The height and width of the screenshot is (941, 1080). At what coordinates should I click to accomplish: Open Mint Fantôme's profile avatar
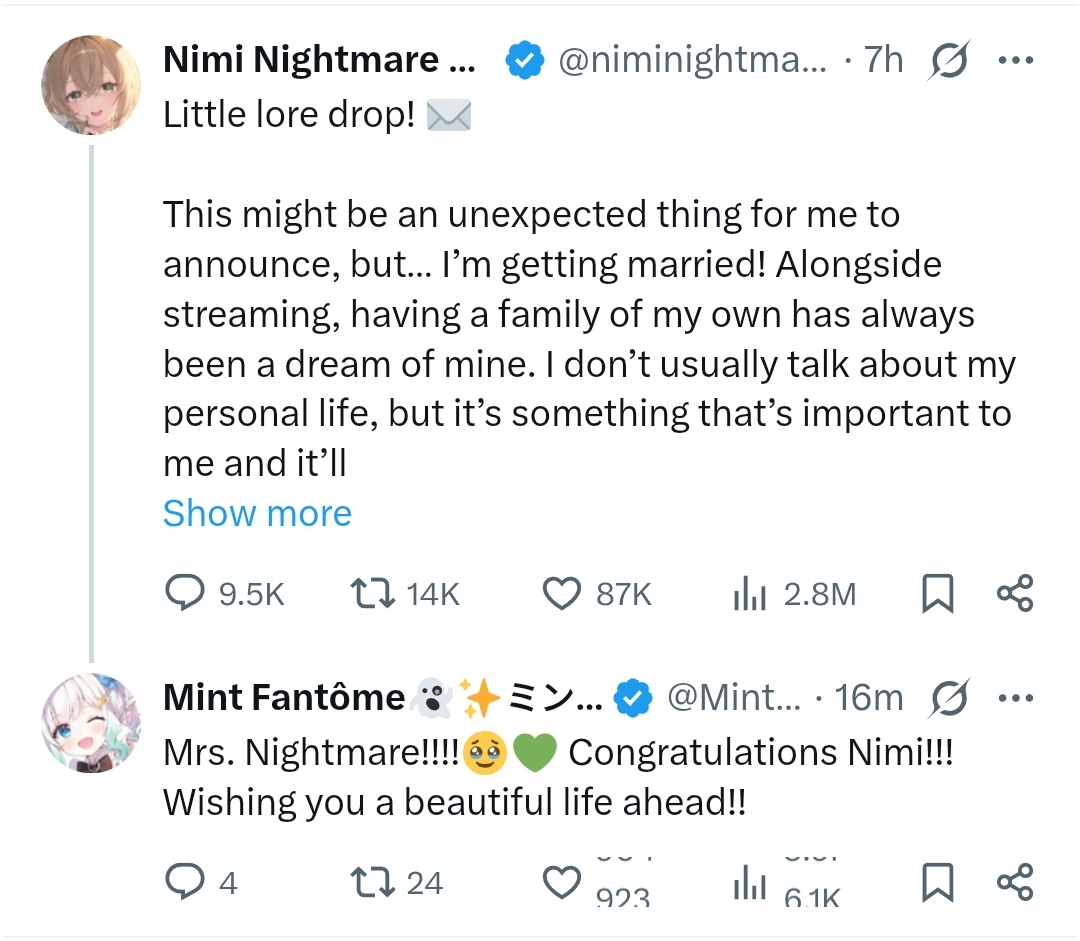click(x=90, y=723)
